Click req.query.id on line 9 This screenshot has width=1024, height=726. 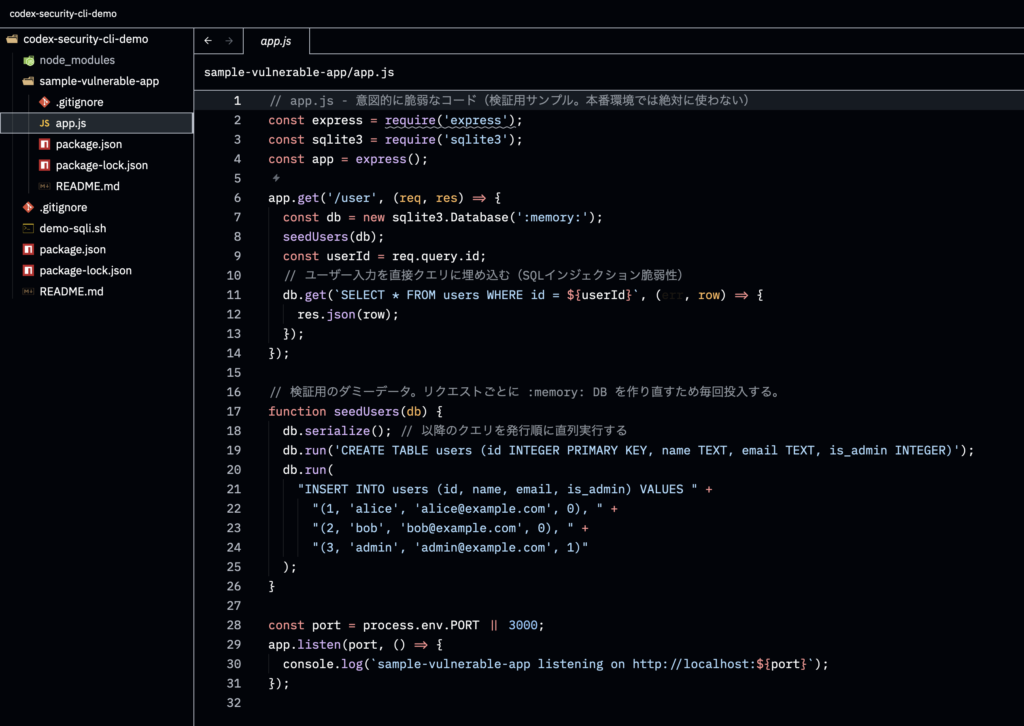tap(436, 256)
